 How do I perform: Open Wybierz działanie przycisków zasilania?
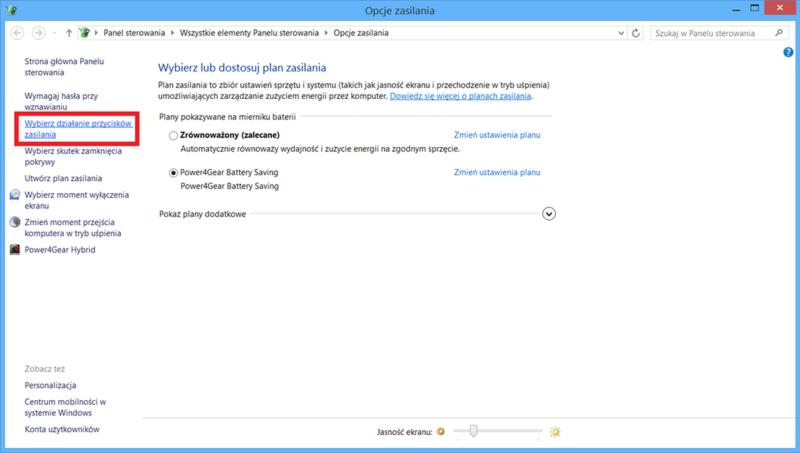(78, 129)
